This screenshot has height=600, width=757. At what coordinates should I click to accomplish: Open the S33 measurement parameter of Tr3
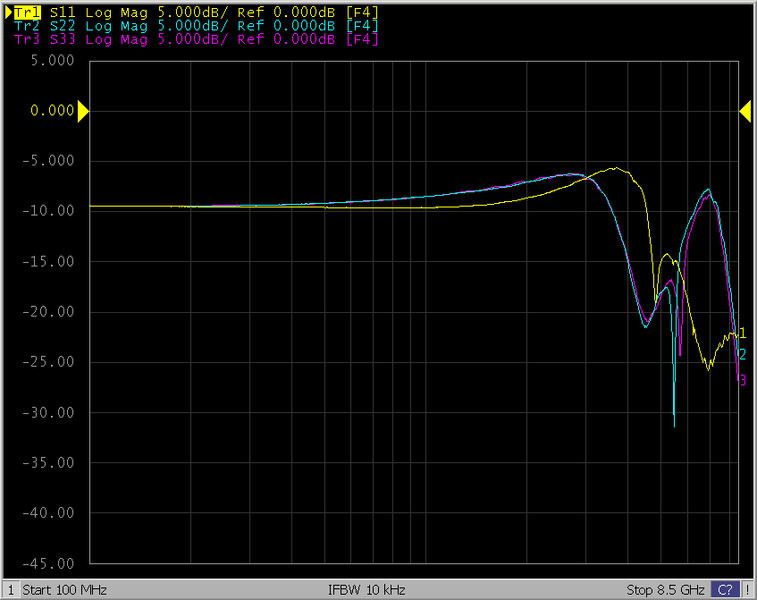click(x=63, y=40)
